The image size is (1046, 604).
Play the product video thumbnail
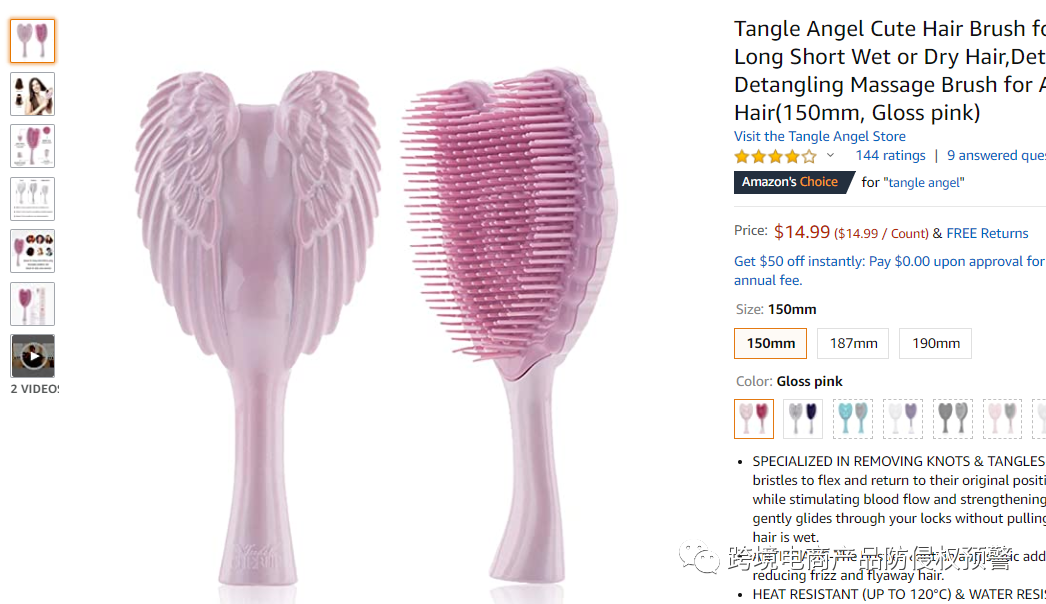tap(32, 356)
